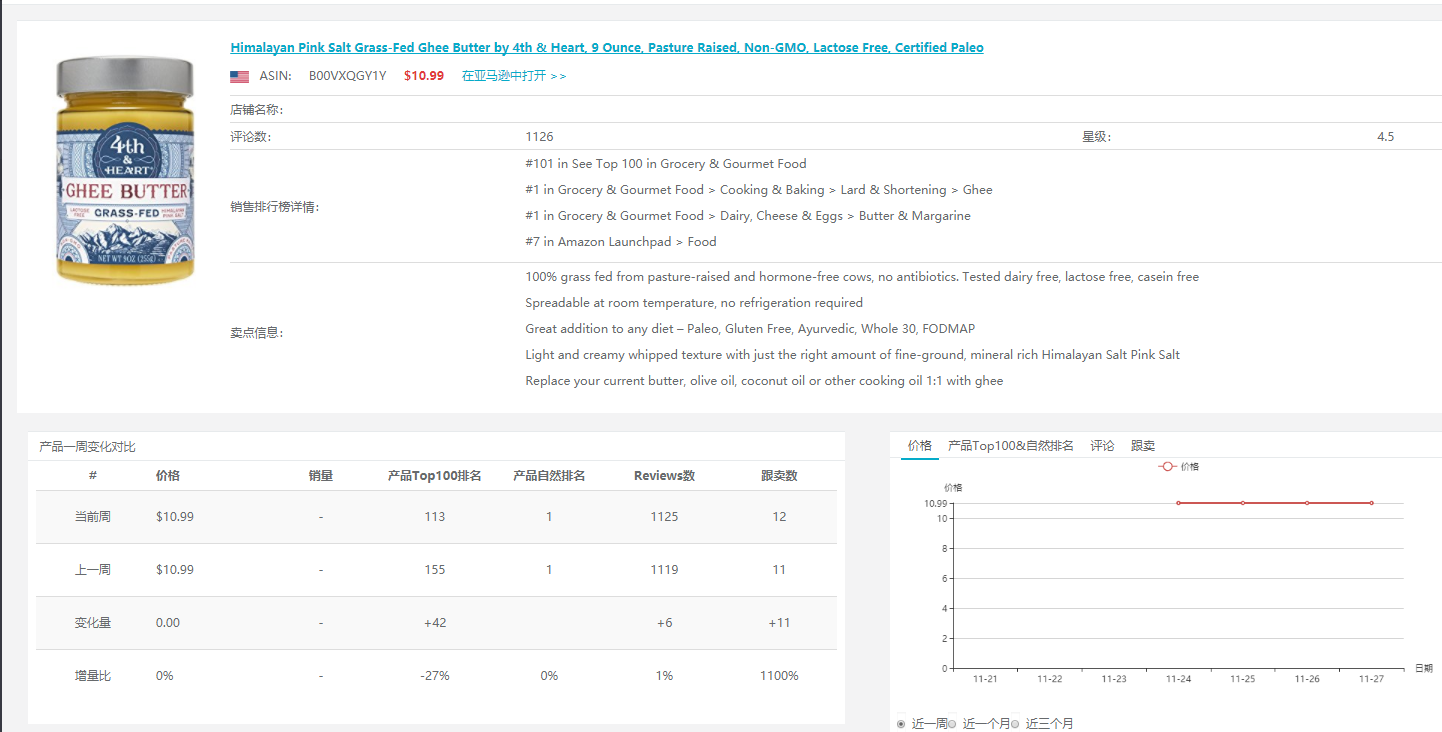Click the 增量比 row label

click(93, 676)
